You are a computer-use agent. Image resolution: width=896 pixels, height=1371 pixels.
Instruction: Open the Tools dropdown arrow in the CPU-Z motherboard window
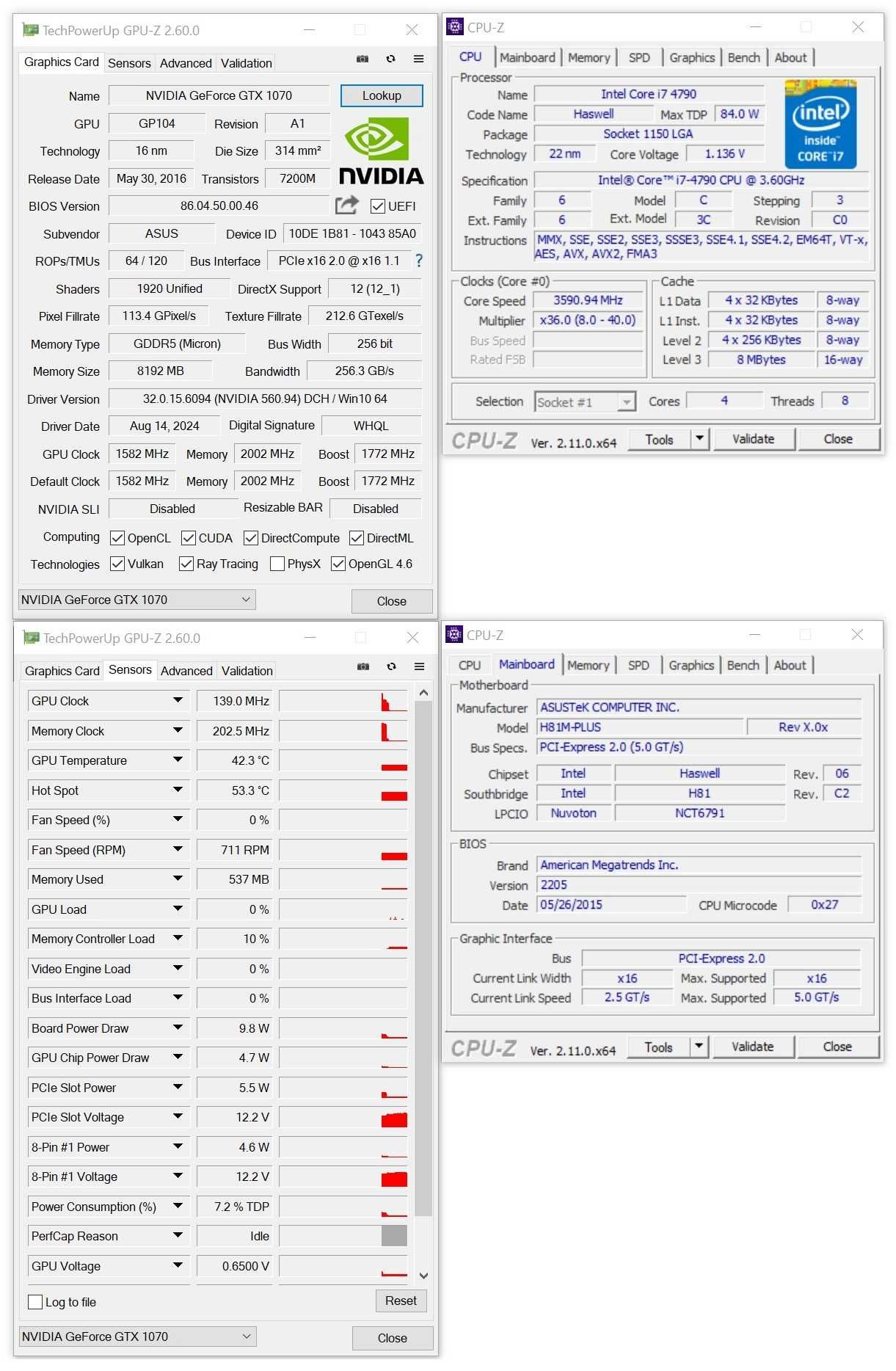point(699,1046)
